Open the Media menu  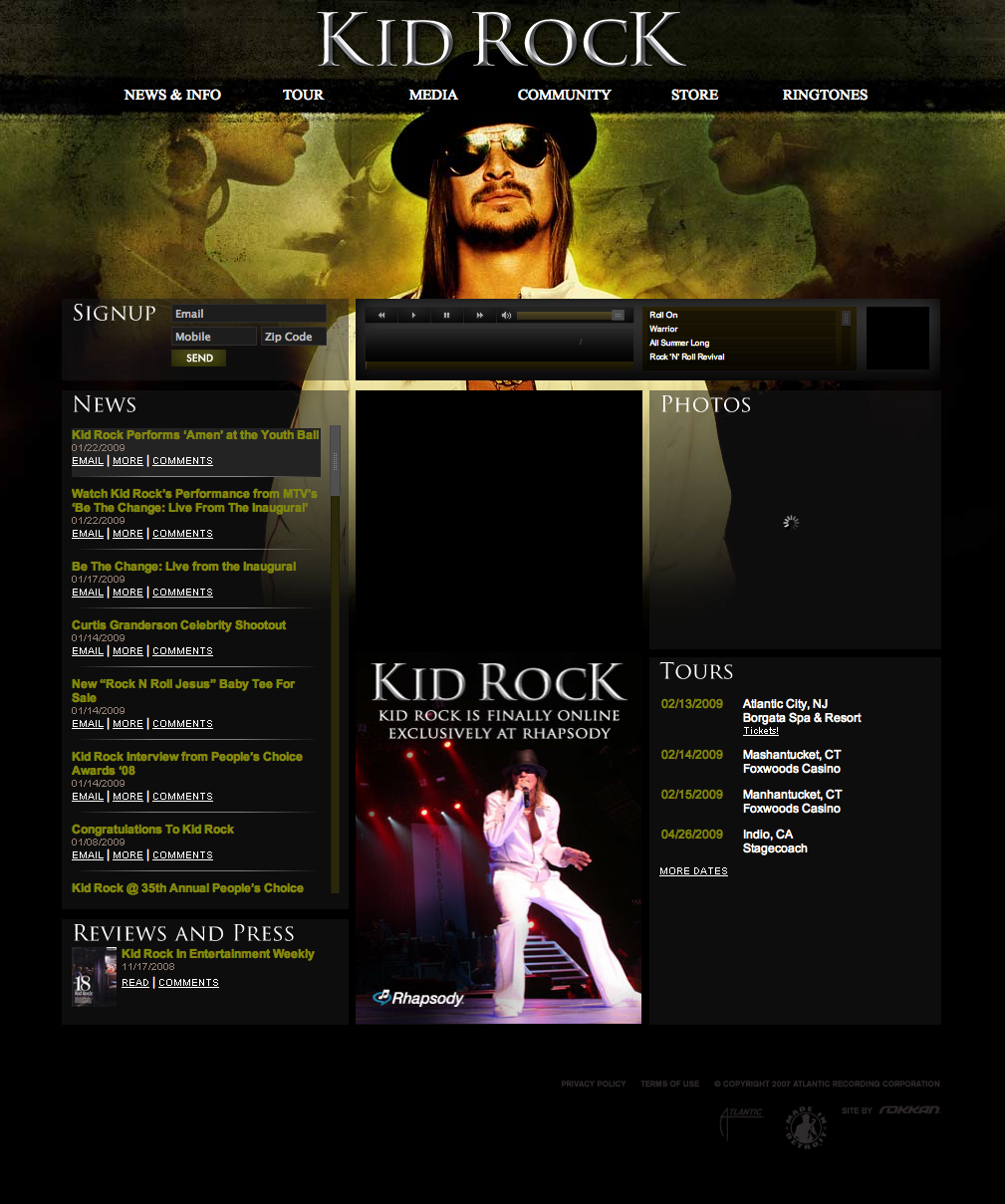click(433, 95)
